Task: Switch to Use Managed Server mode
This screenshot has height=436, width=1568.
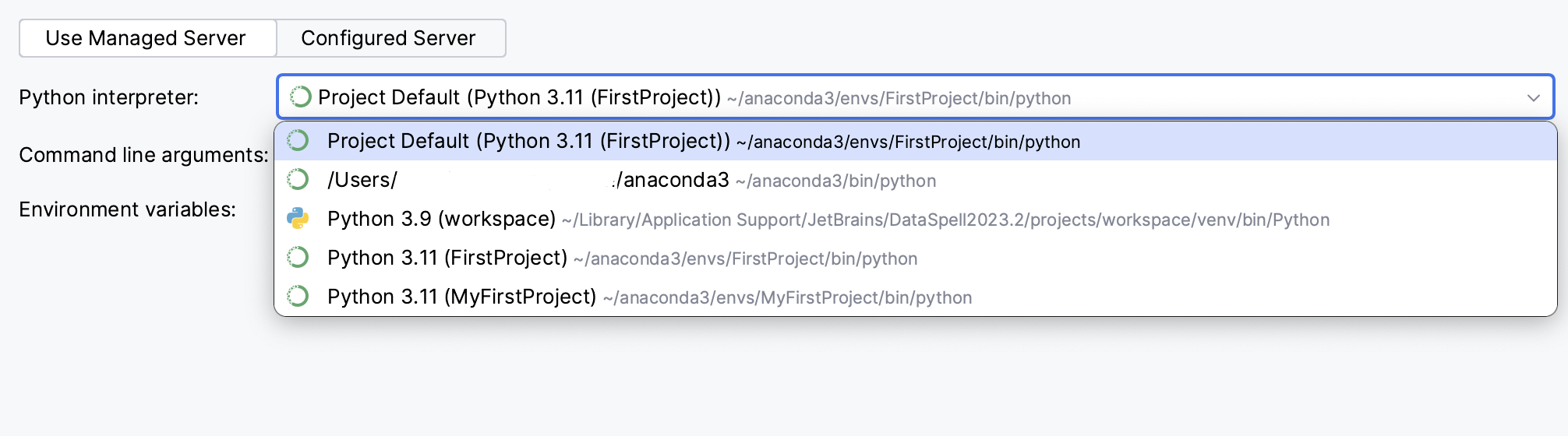Action: tap(146, 38)
